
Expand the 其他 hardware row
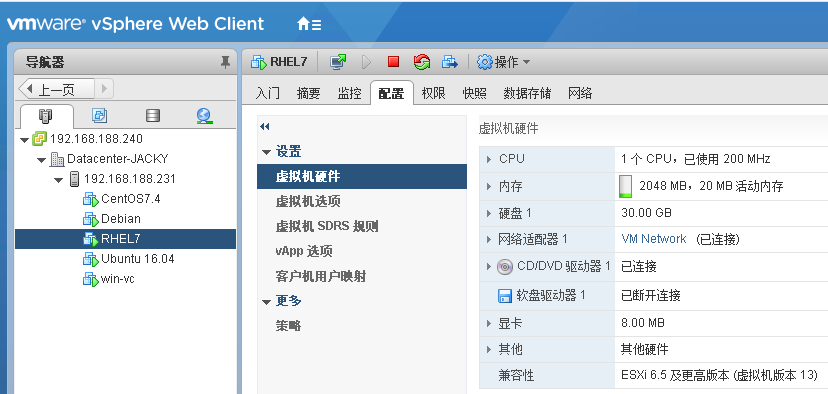tap(489, 350)
